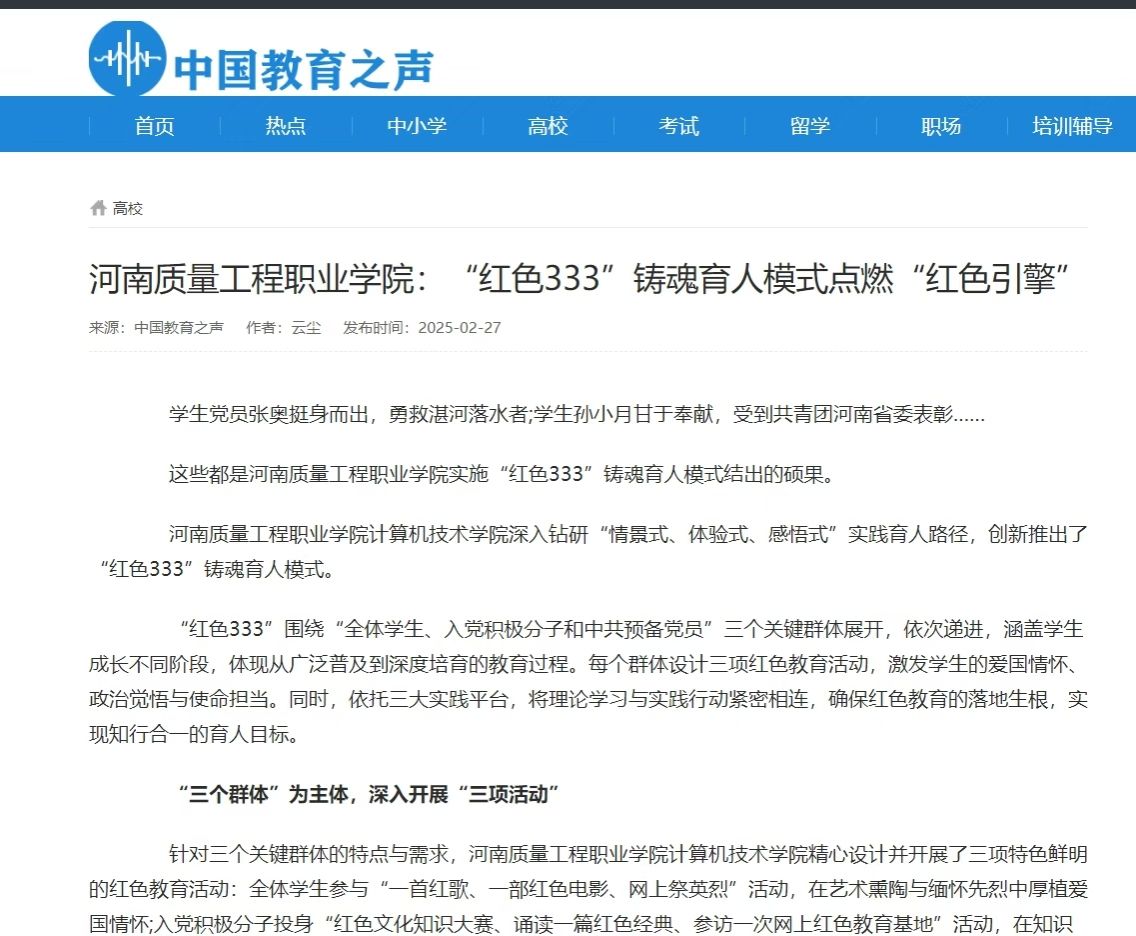Click the 中国教育之声 site title text
The width and height of the screenshot is (1136, 936).
(304, 69)
